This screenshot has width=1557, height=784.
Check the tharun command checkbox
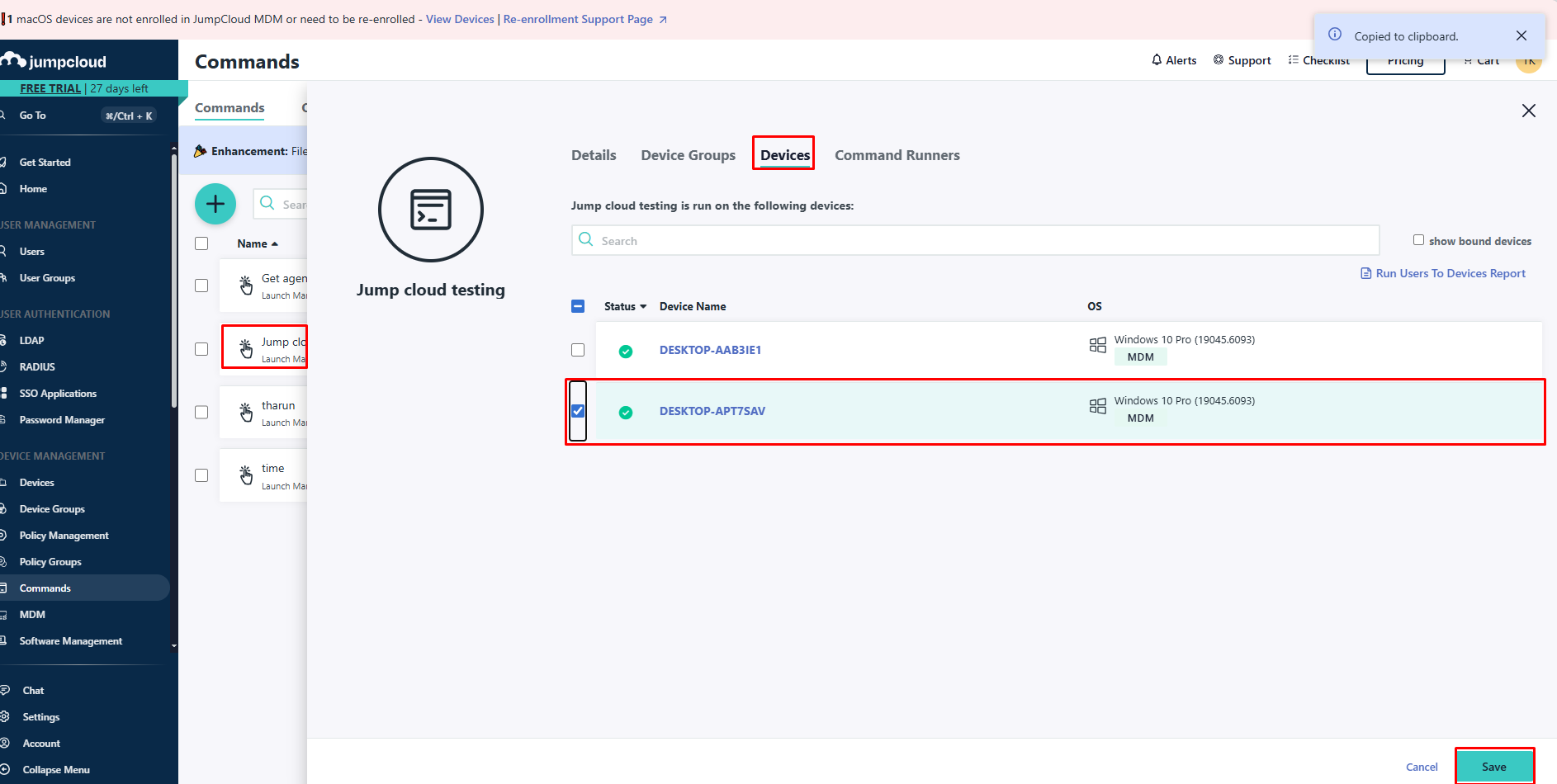pos(201,412)
